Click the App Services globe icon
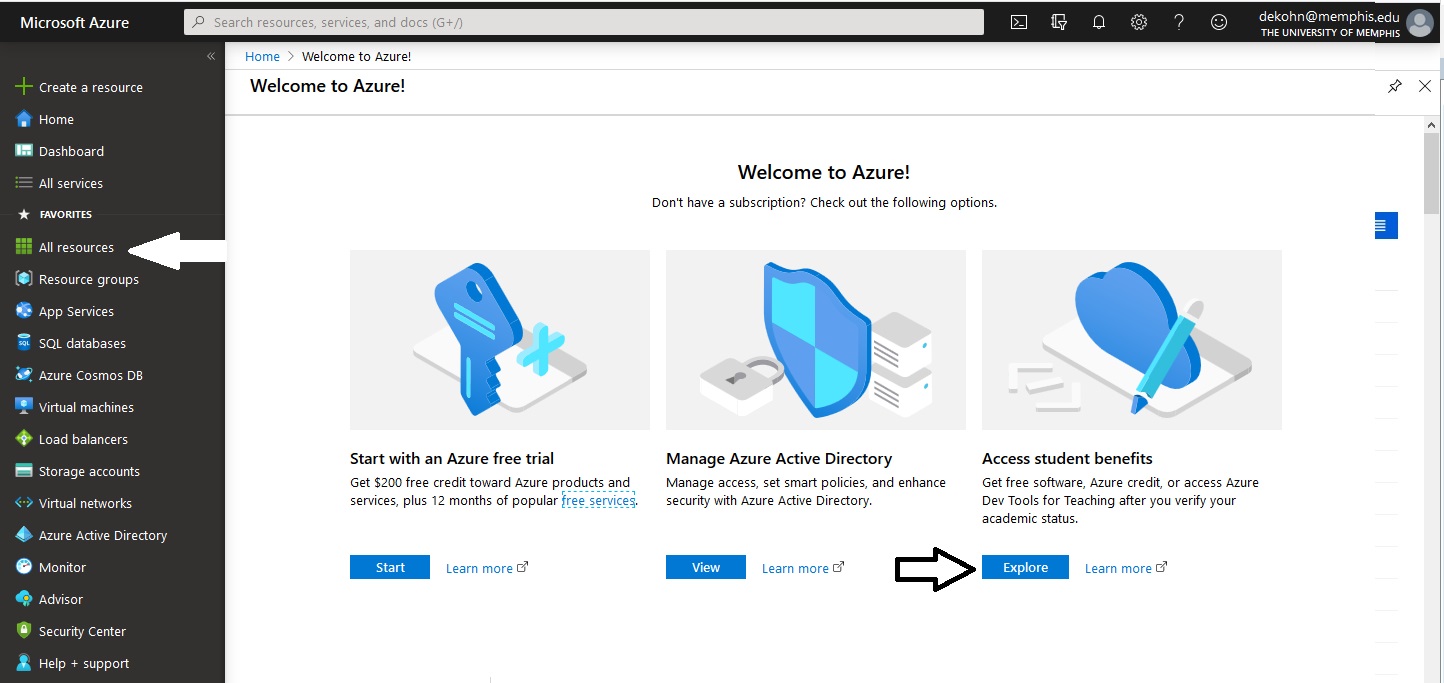Image resolution: width=1444 pixels, height=683 pixels. tap(24, 311)
